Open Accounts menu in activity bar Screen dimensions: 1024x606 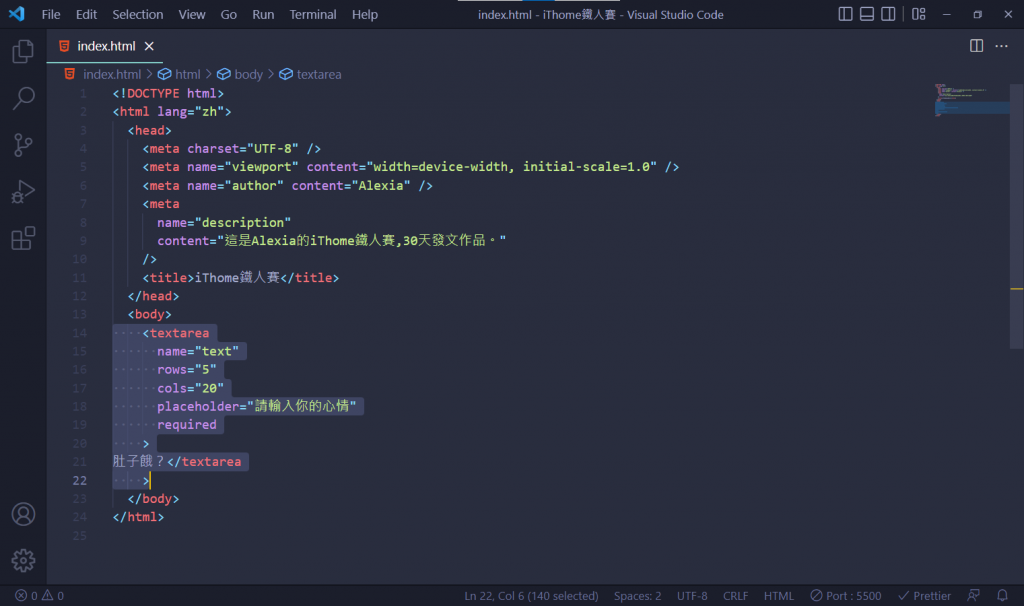tap(23, 515)
